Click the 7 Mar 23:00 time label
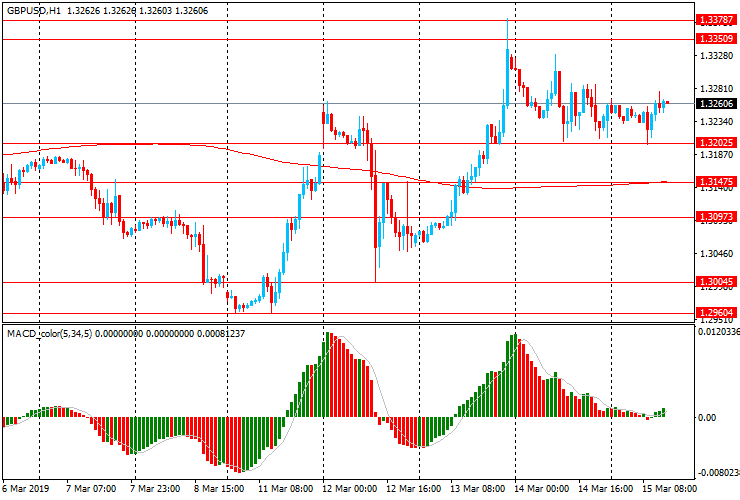The height and width of the screenshot is (500, 740). pyautogui.click(x=155, y=490)
